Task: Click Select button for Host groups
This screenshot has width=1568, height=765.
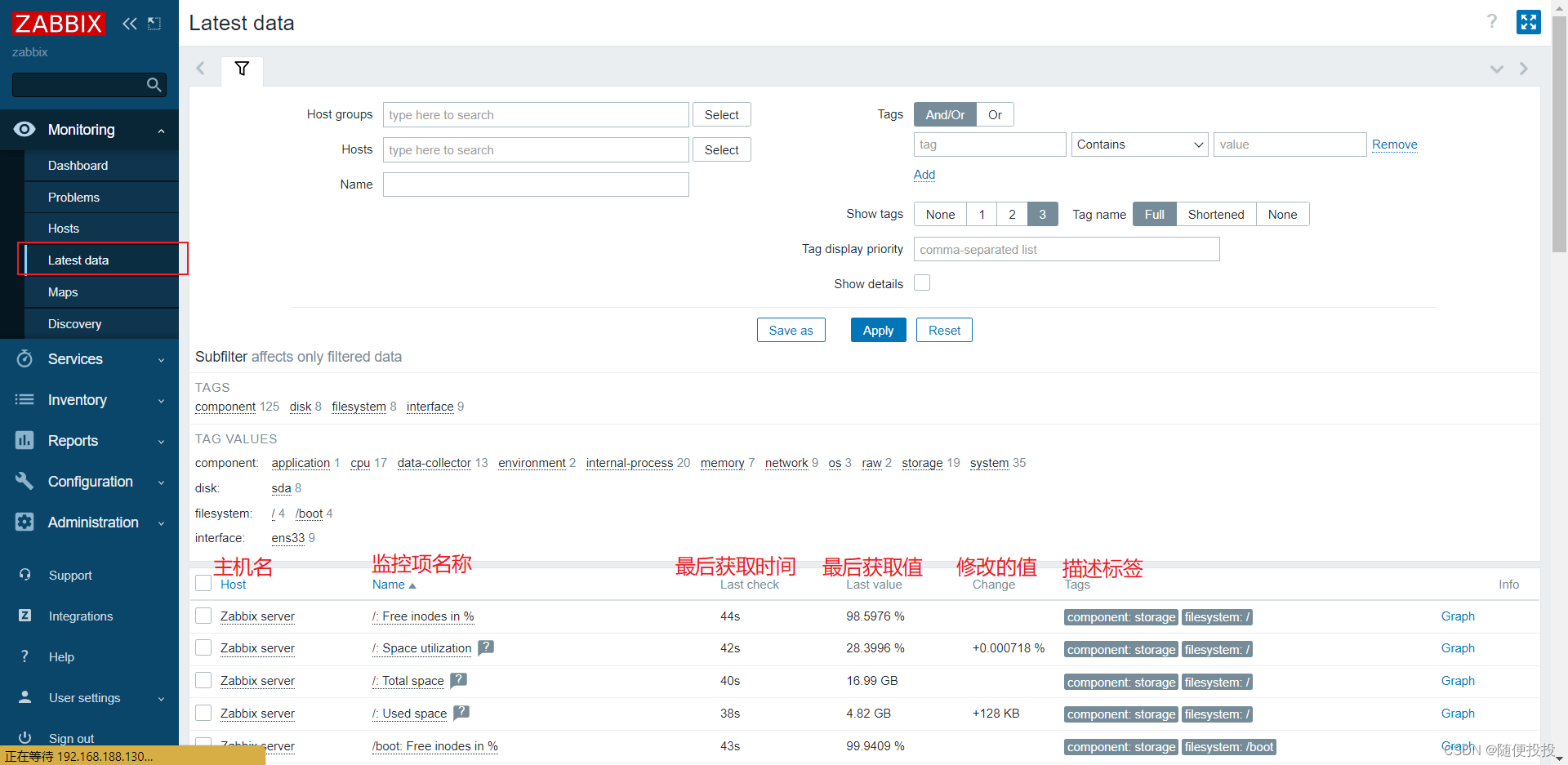Action: click(721, 114)
